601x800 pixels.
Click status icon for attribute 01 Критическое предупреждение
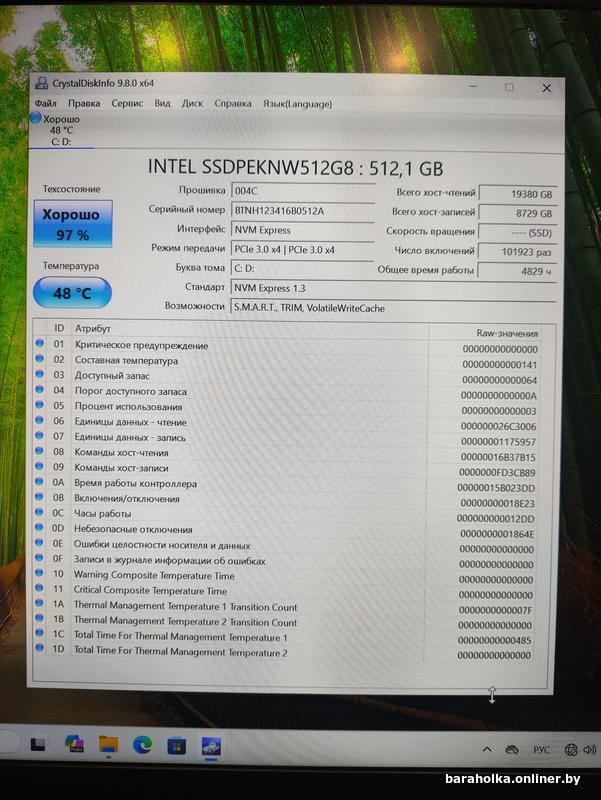(40, 343)
